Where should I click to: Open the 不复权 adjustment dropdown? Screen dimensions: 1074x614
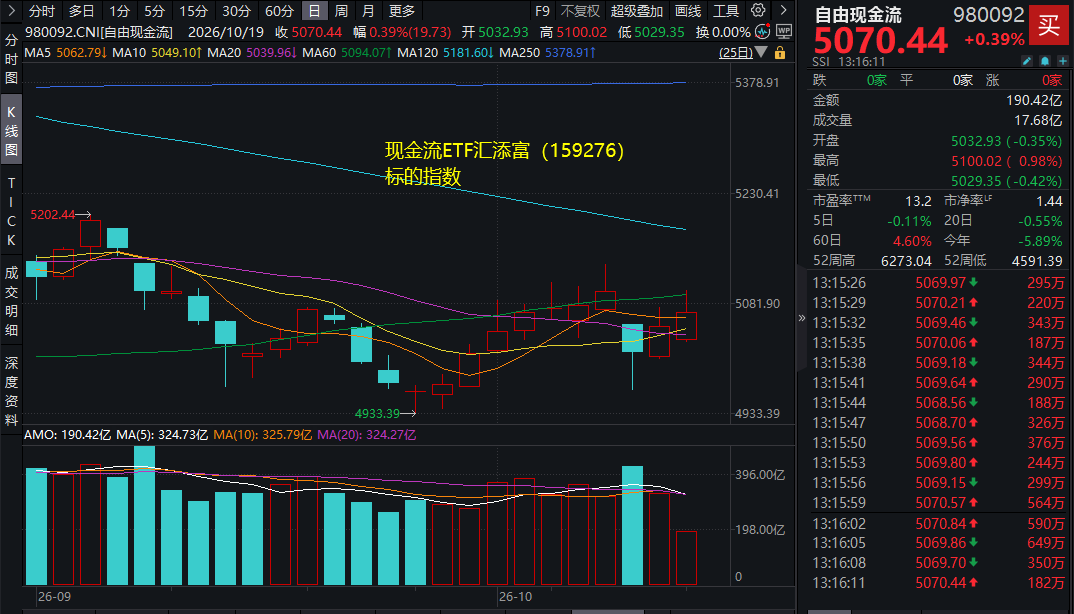580,11
